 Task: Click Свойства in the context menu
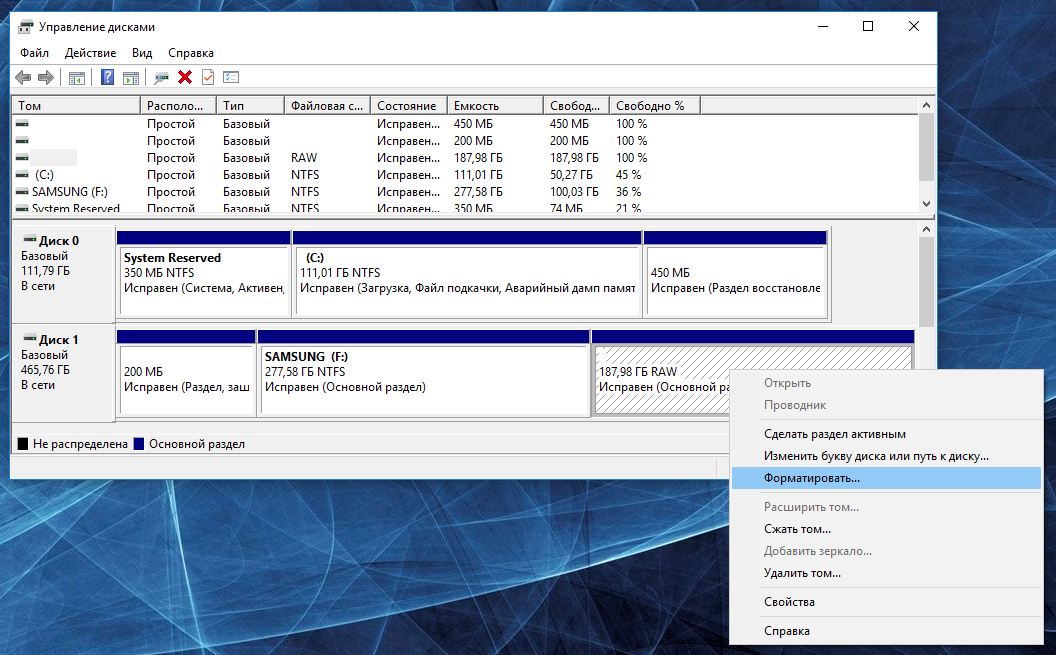click(x=789, y=602)
